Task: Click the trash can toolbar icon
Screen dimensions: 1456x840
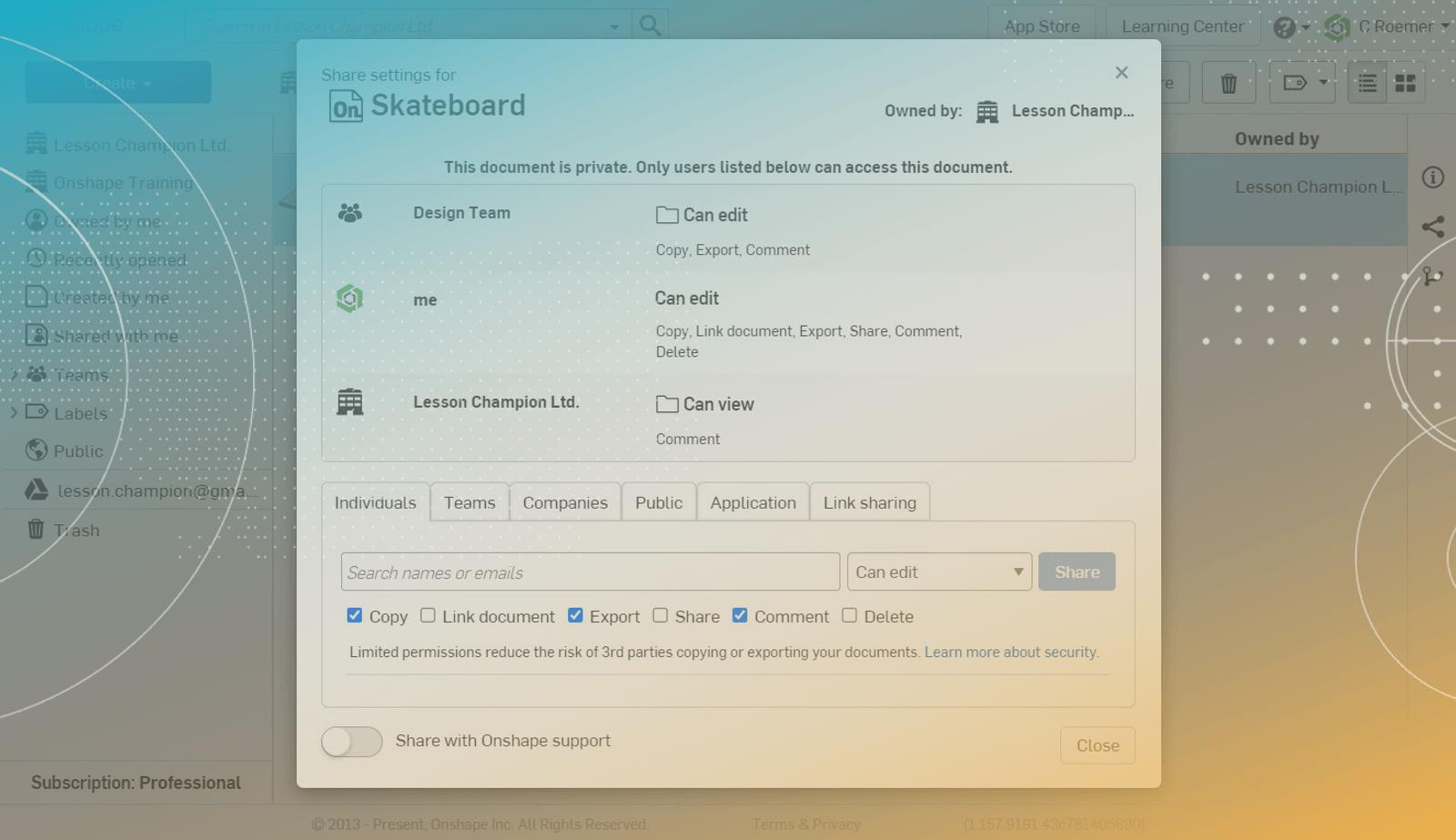Action: click(x=1228, y=84)
